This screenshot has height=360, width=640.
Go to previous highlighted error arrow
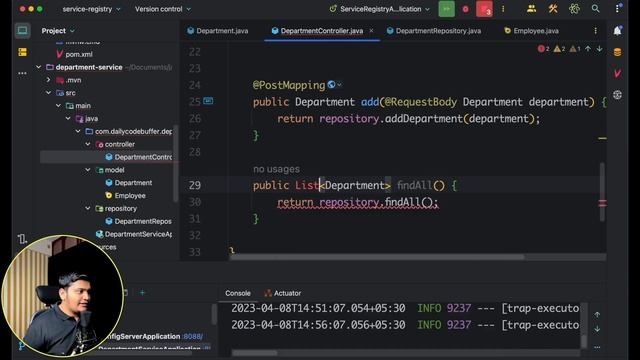588,49
